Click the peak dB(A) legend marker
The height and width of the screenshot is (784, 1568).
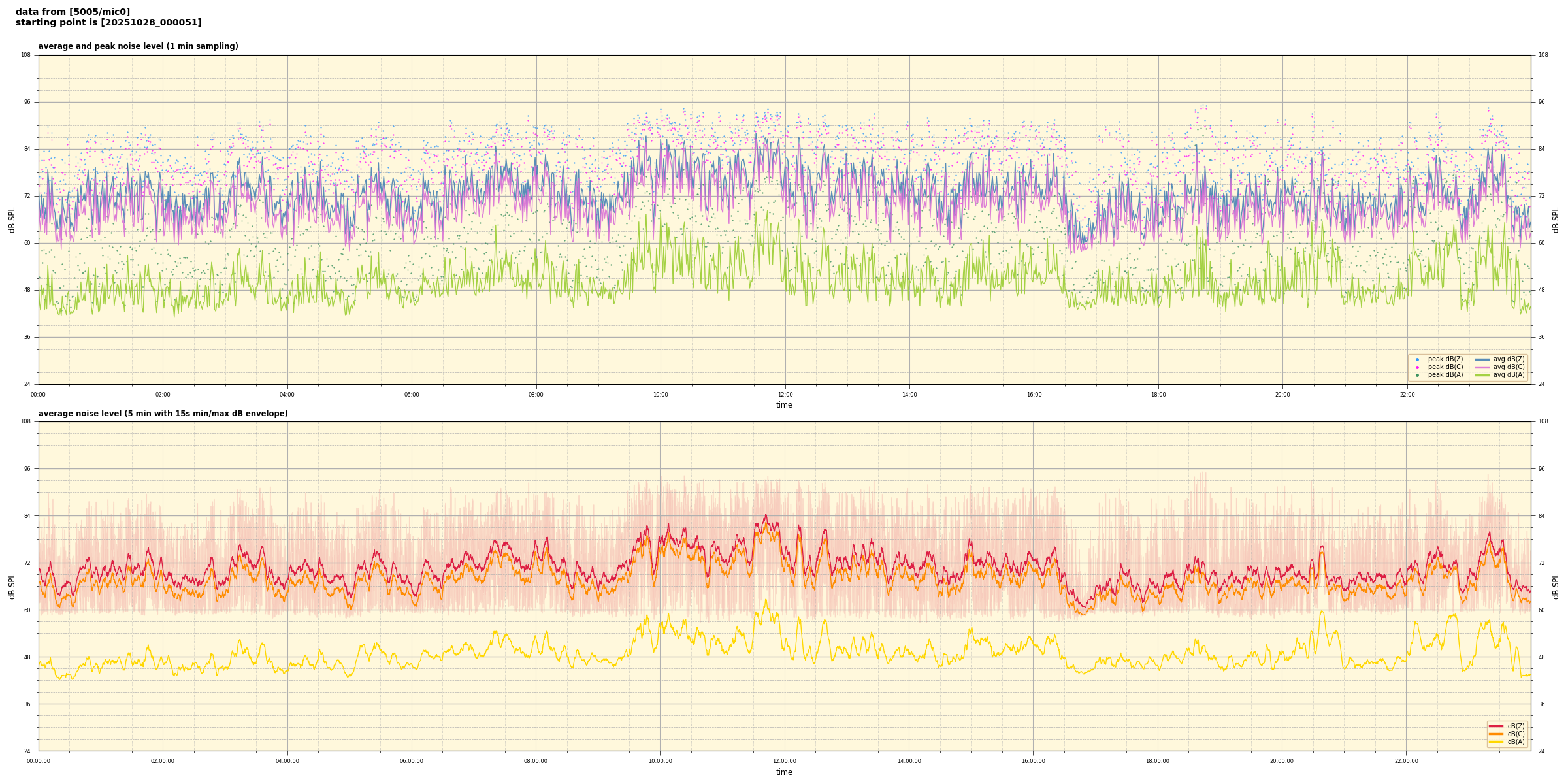(x=1417, y=375)
